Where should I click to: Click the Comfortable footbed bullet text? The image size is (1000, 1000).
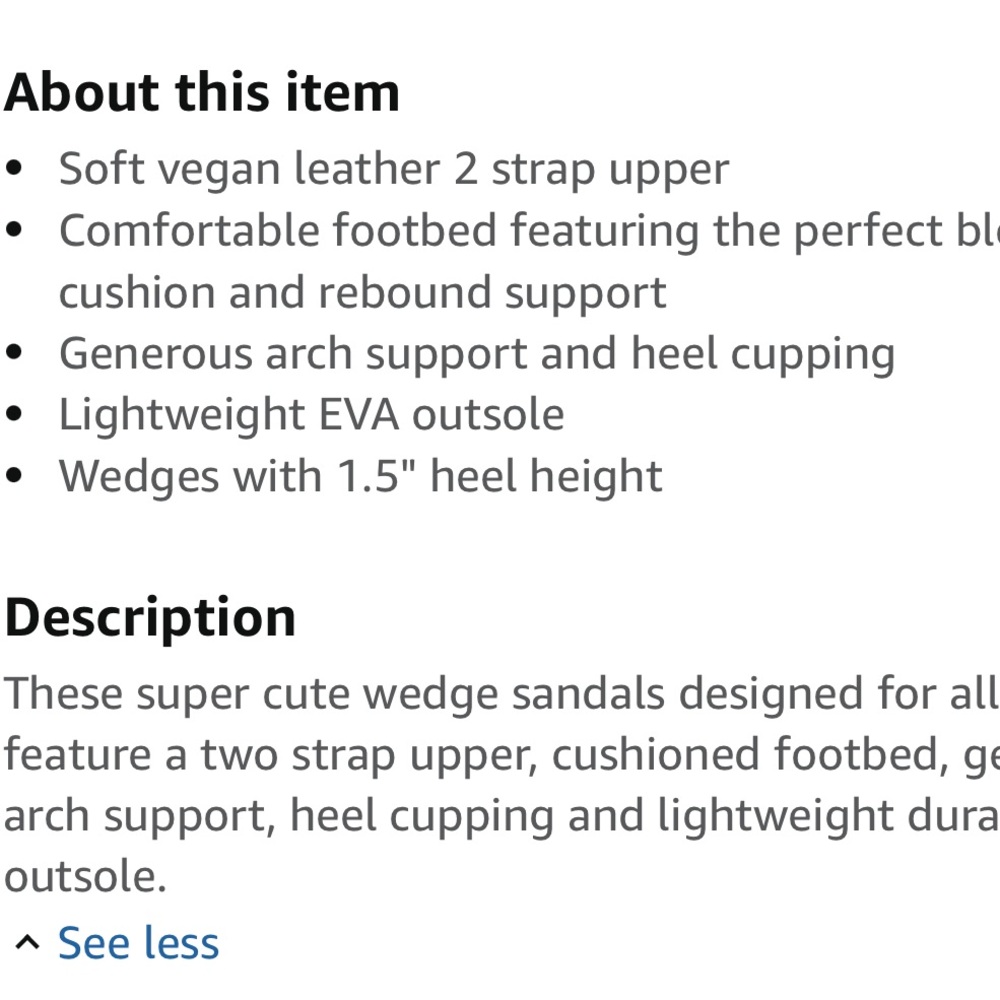pyautogui.click(x=500, y=230)
